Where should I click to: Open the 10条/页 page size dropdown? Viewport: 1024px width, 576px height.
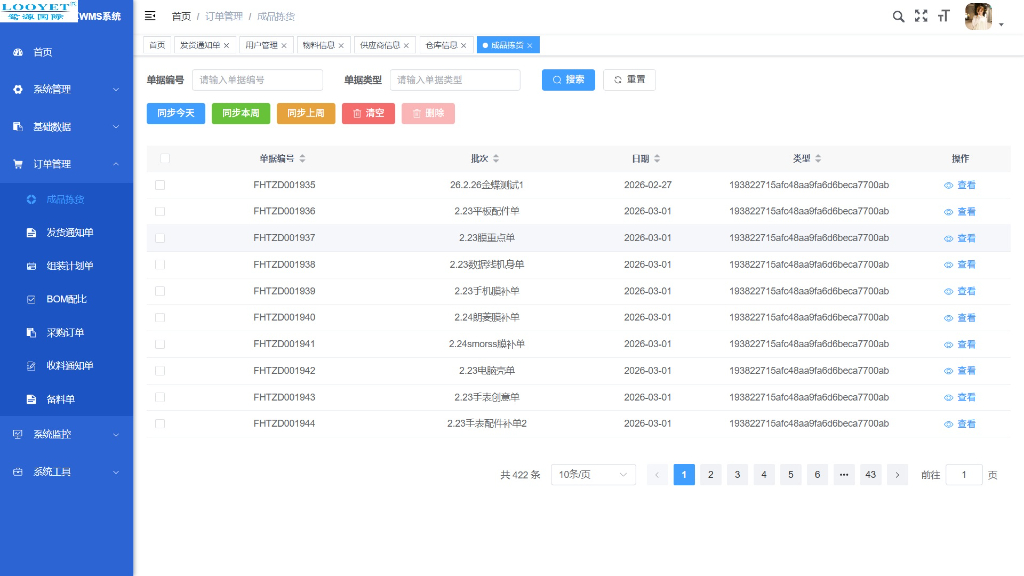tap(593, 474)
